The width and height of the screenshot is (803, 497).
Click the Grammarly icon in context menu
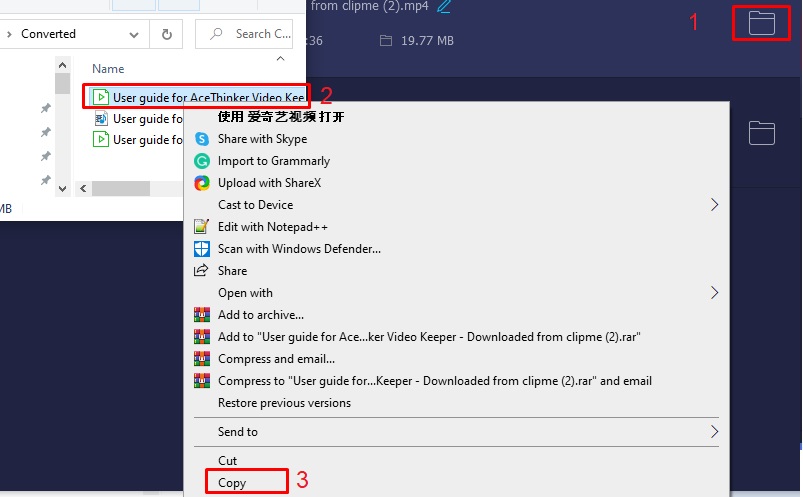coord(202,161)
